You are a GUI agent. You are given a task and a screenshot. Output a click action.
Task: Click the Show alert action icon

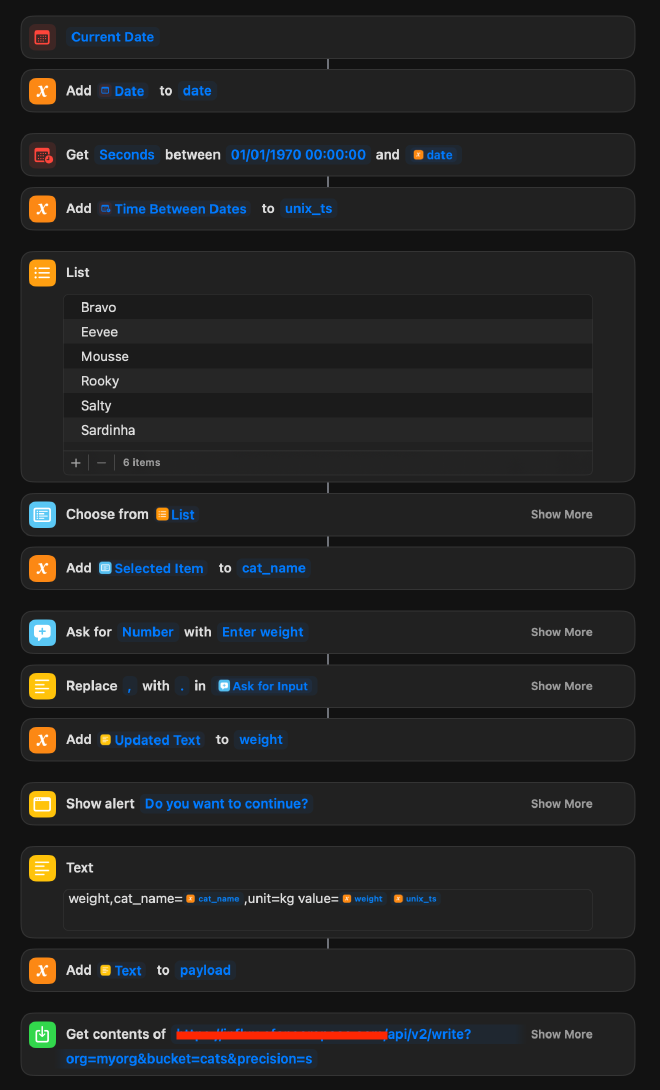42,804
